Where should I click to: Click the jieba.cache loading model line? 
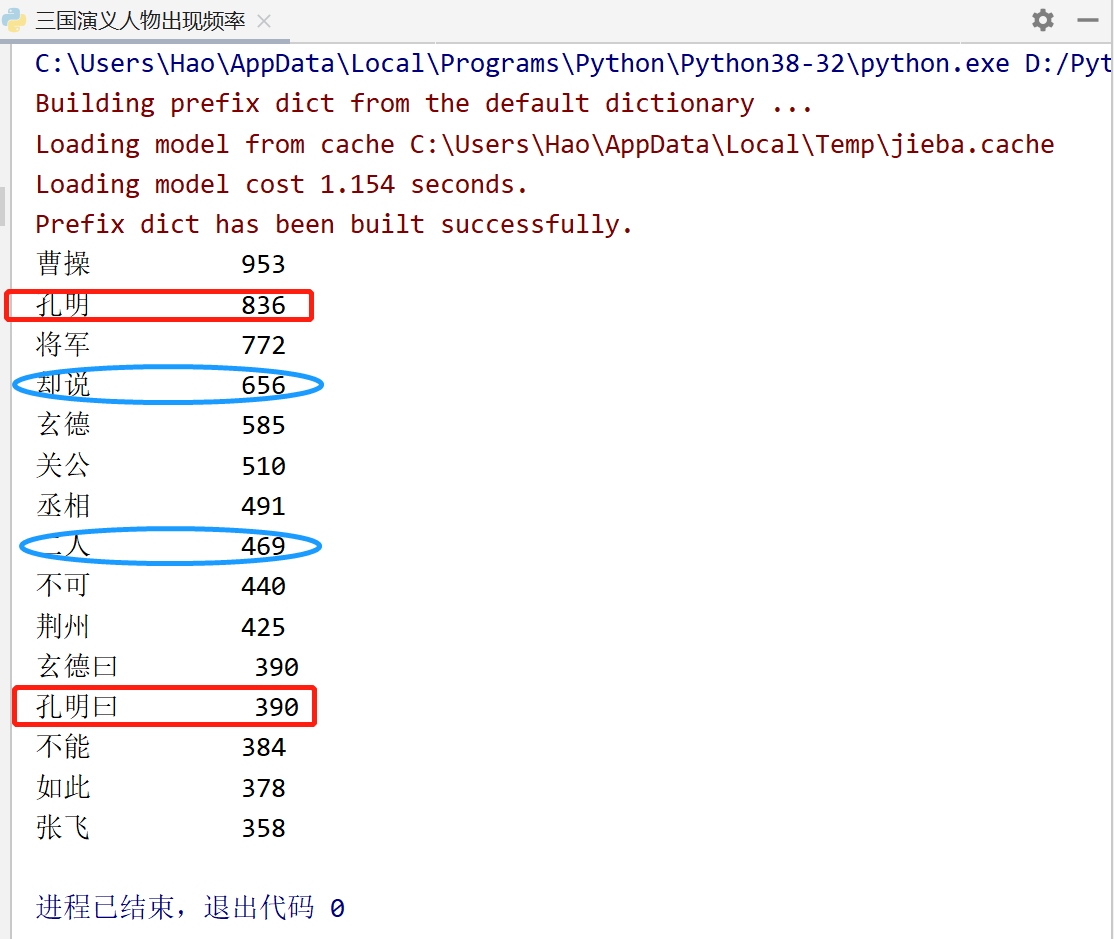545,144
